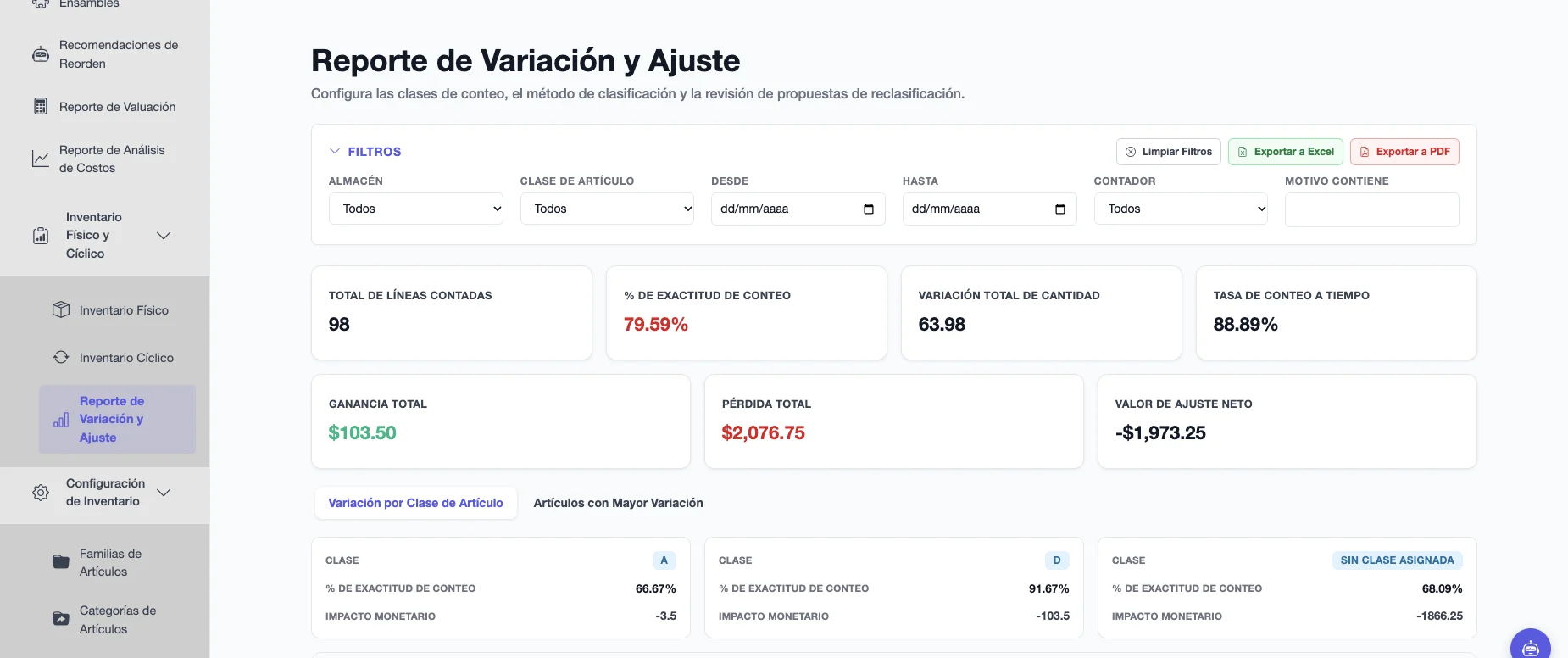Open the Contador dropdown
The image size is (1568, 658).
pyautogui.click(x=1182, y=209)
